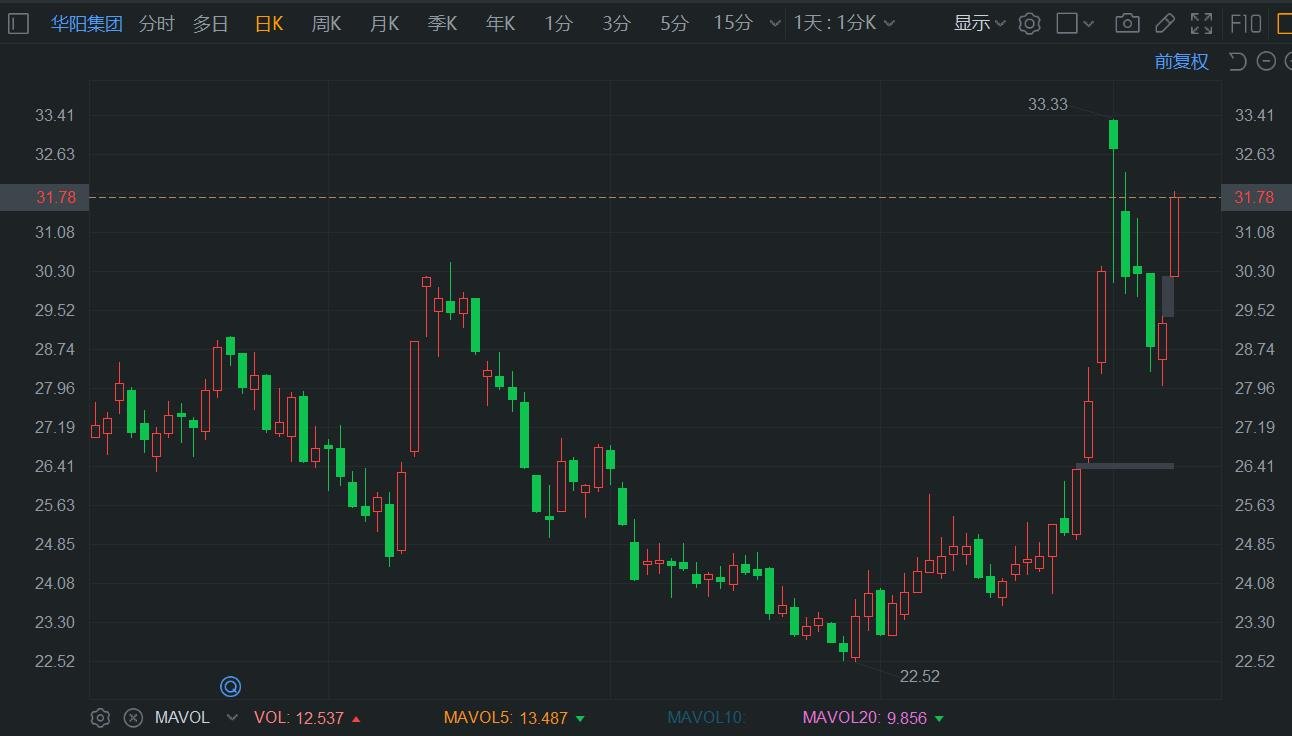
Task: Click the 华阳集团 stock name
Action: [x=87, y=24]
